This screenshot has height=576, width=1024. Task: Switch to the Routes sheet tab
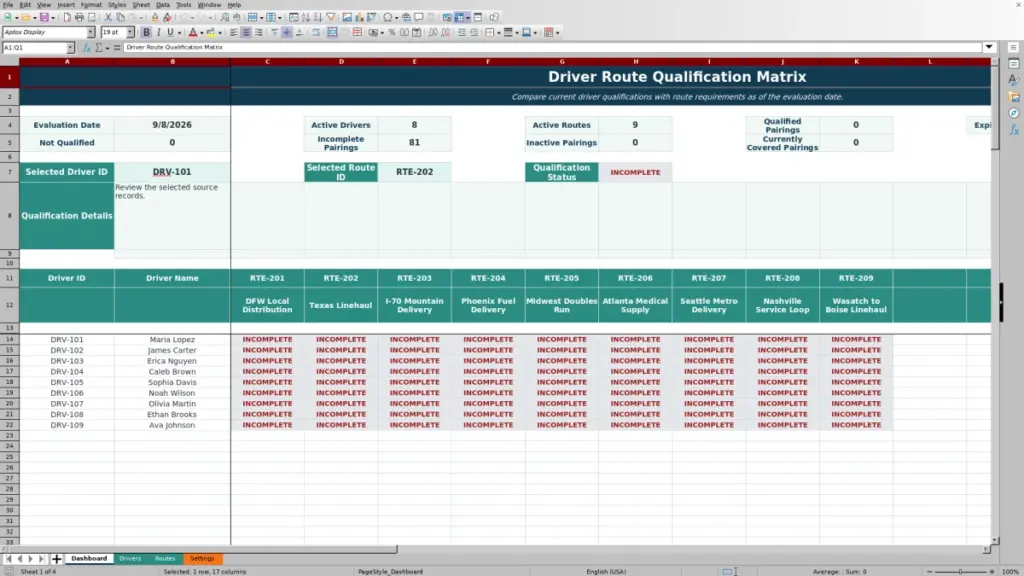pos(165,559)
